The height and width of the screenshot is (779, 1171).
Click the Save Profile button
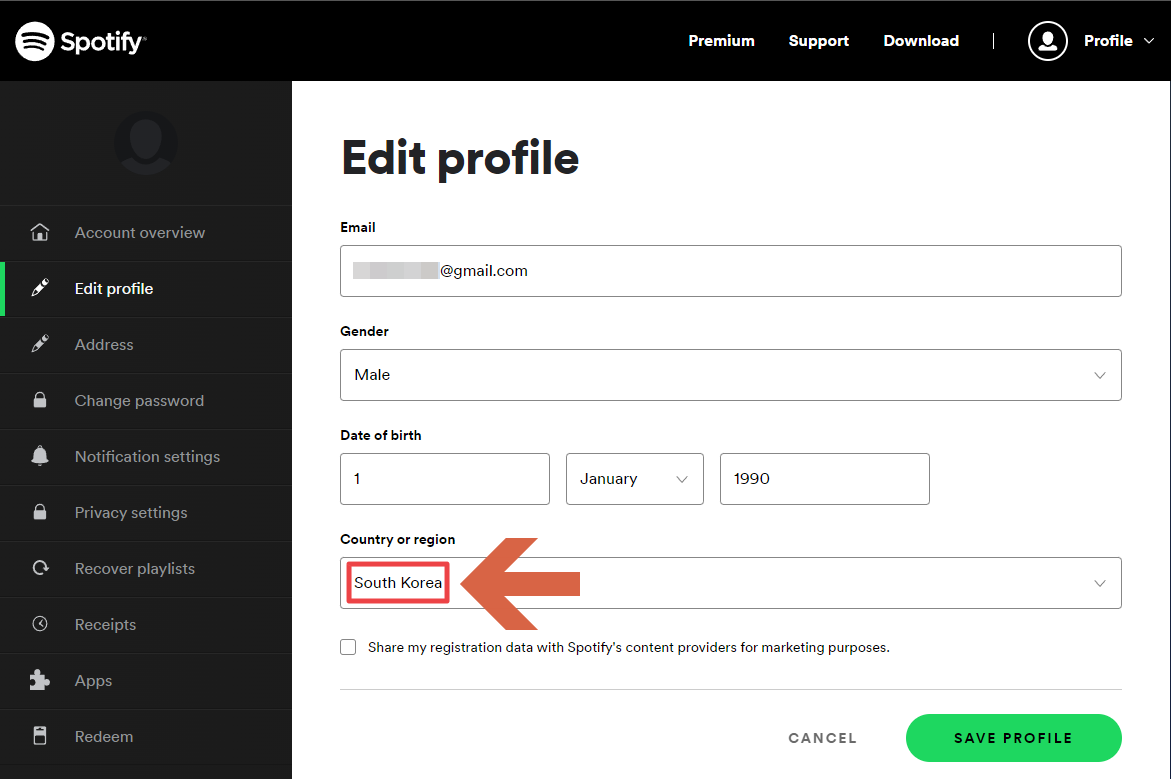pyautogui.click(x=1013, y=738)
